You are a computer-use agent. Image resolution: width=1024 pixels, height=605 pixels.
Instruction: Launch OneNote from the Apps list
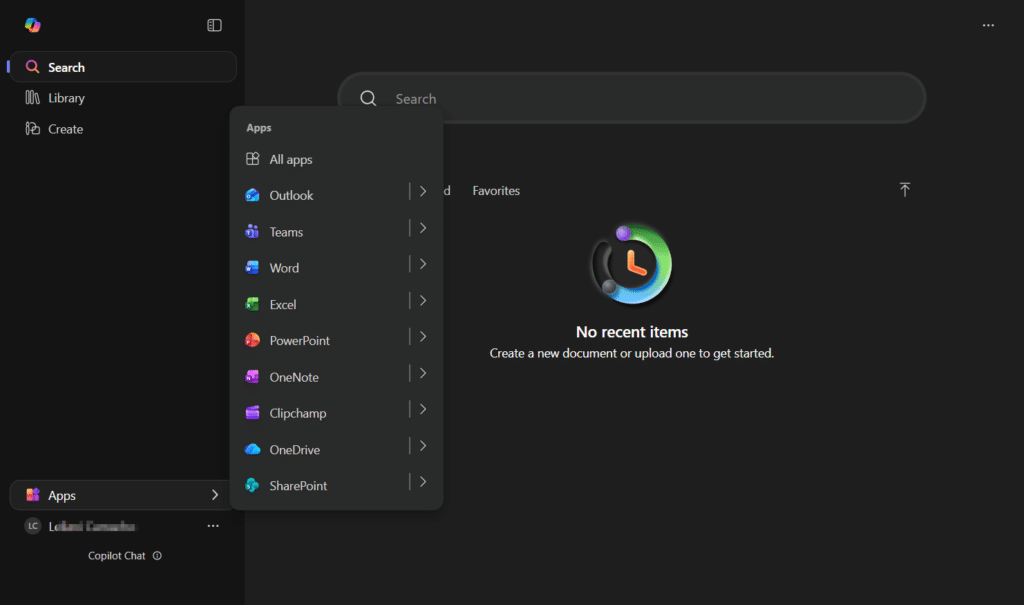[x=293, y=377]
